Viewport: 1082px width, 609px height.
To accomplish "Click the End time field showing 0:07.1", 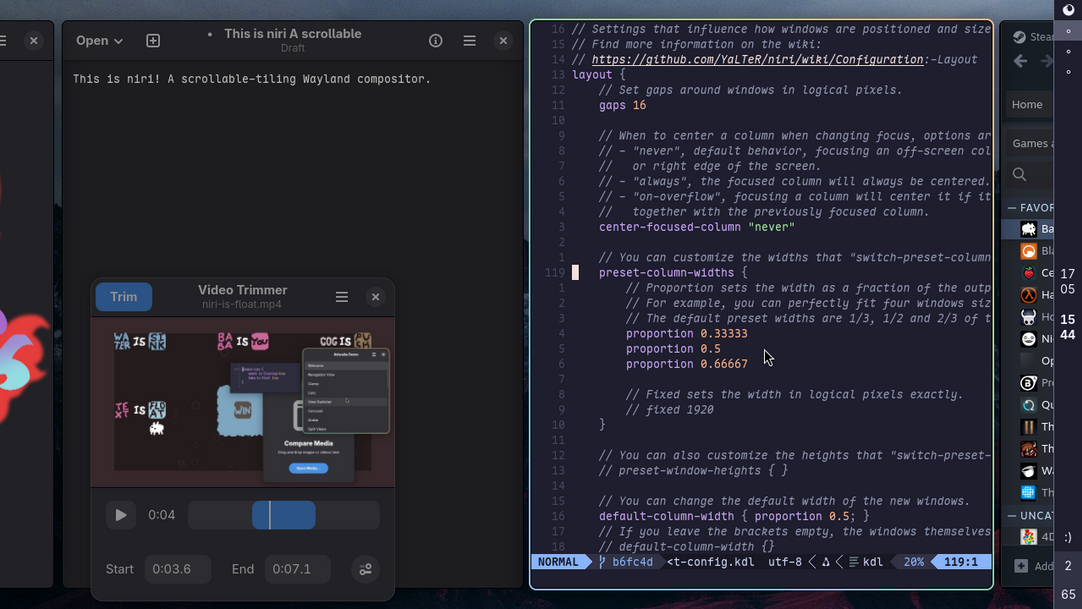I will (x=297, y=569).
